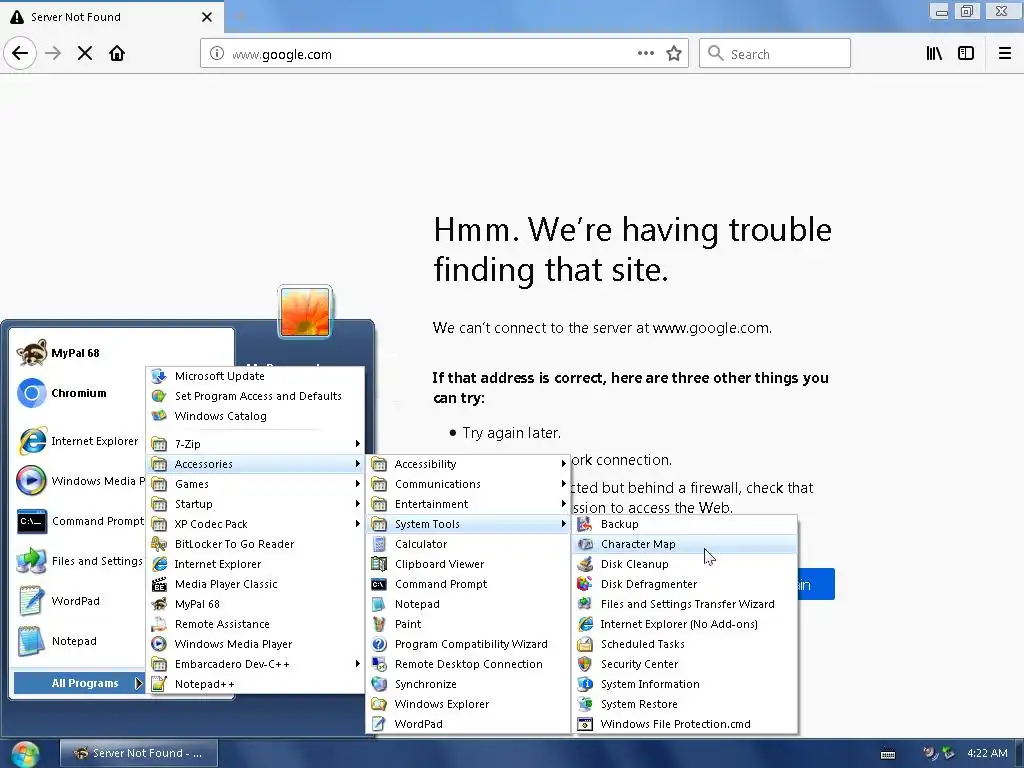This screenshot has width=1024, height=768.
Task: Open Clipboard Viewer from Accessories
Action: [468, 564]
